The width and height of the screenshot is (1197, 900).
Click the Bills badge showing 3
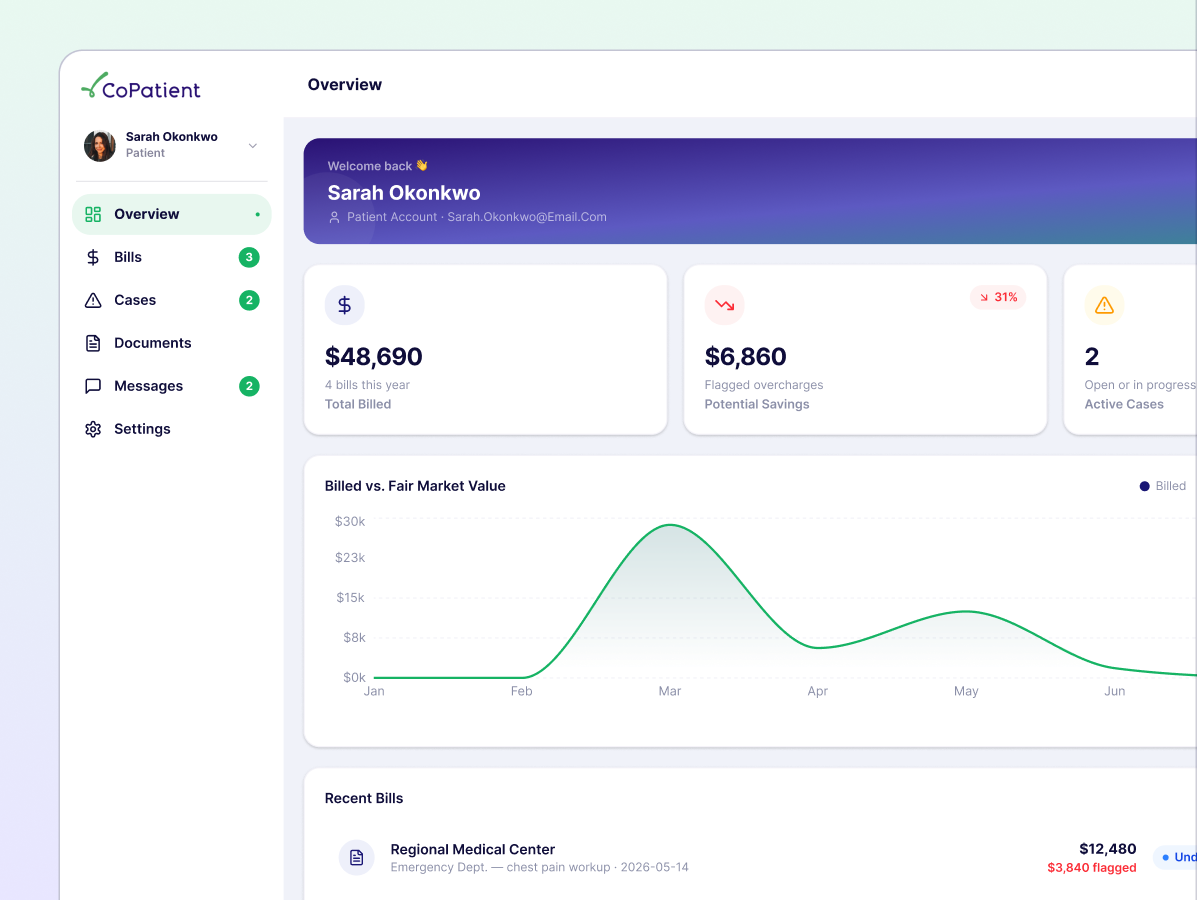249,257
